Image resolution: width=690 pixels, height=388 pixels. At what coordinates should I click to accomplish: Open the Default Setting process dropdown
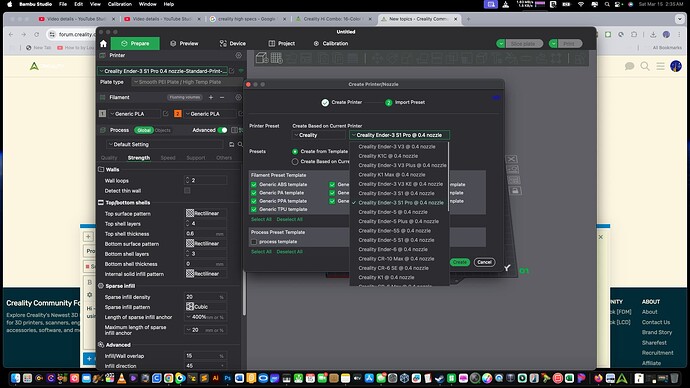pos(166,144)
